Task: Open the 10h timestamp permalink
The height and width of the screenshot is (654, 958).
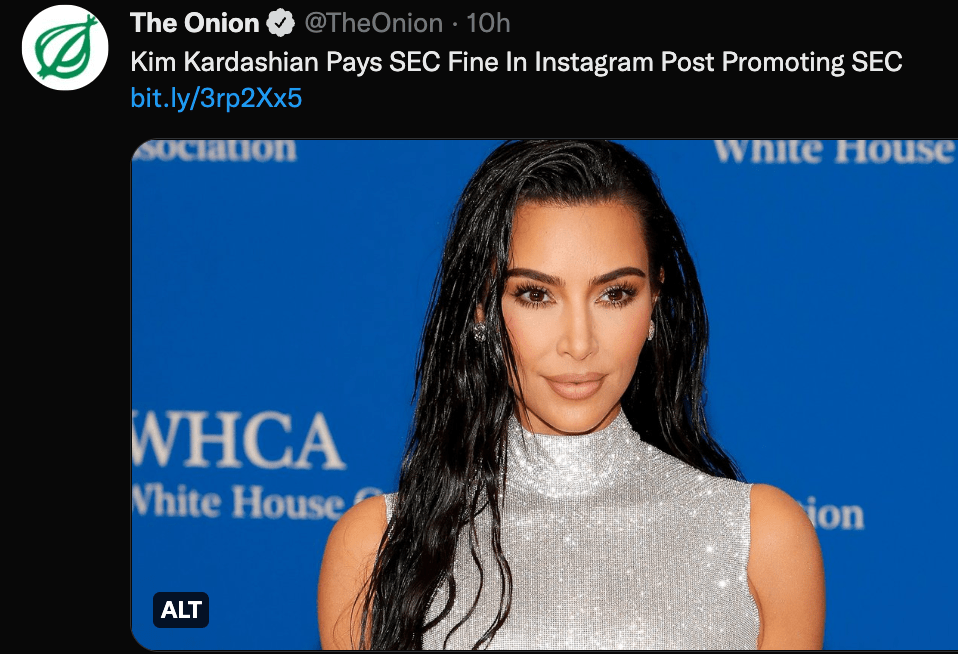Action: [x=488, y=23]
